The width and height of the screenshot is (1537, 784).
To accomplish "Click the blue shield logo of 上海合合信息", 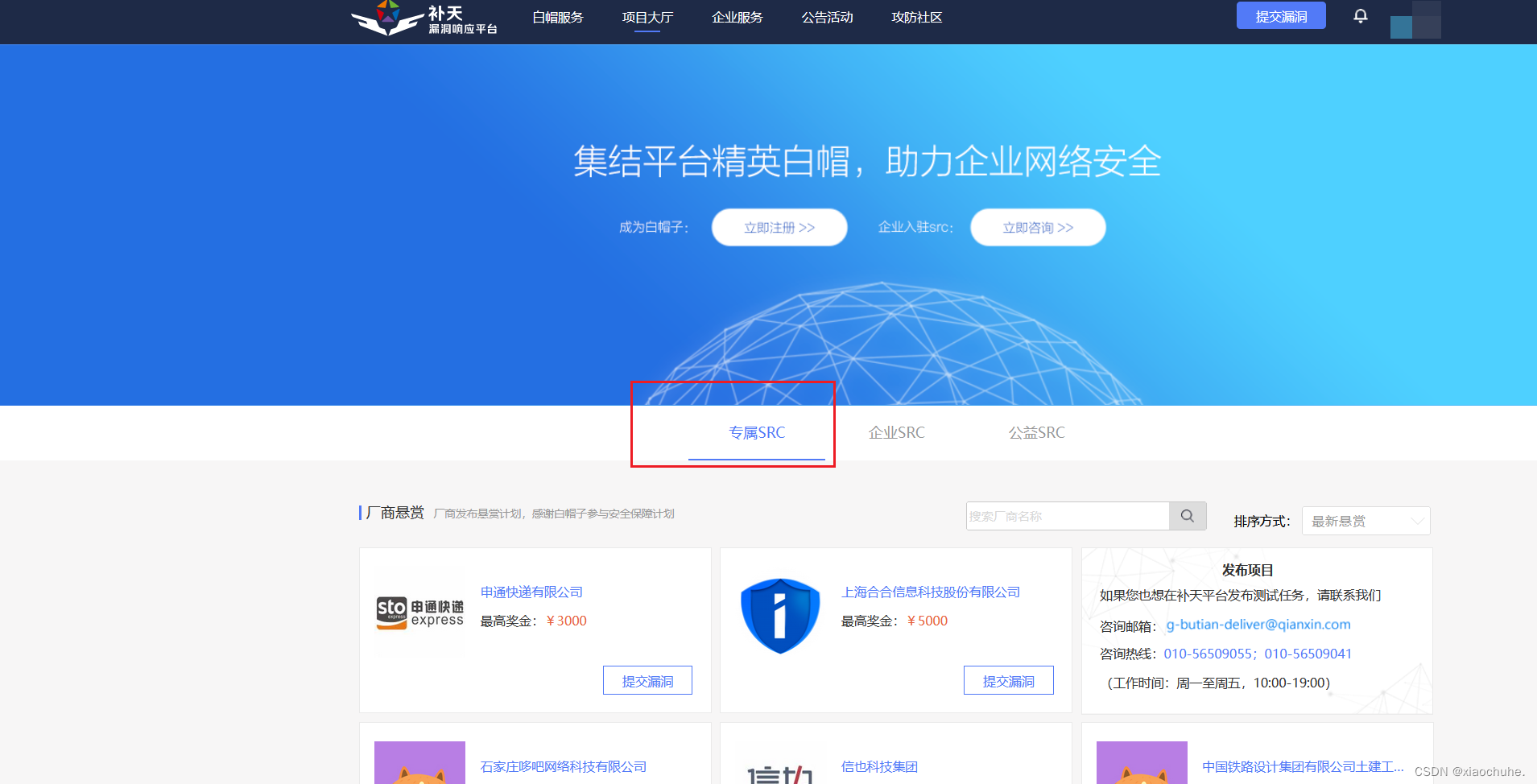I will coord(779,616).
